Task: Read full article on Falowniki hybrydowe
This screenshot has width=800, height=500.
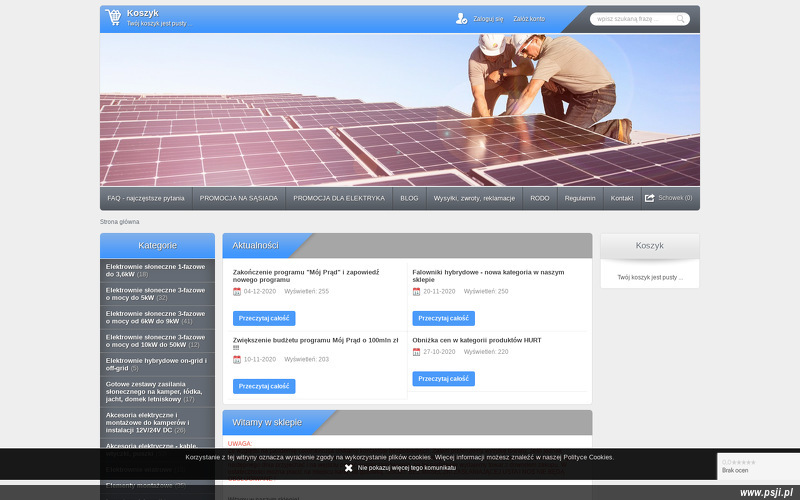Action: tap(443, 318)
